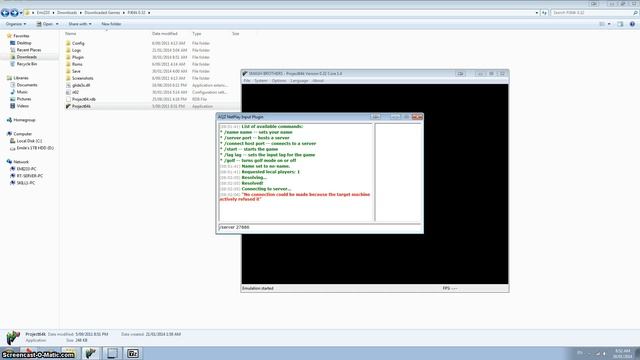Click the address bar refresh button

pyautogui.click(x=544, y=13)
